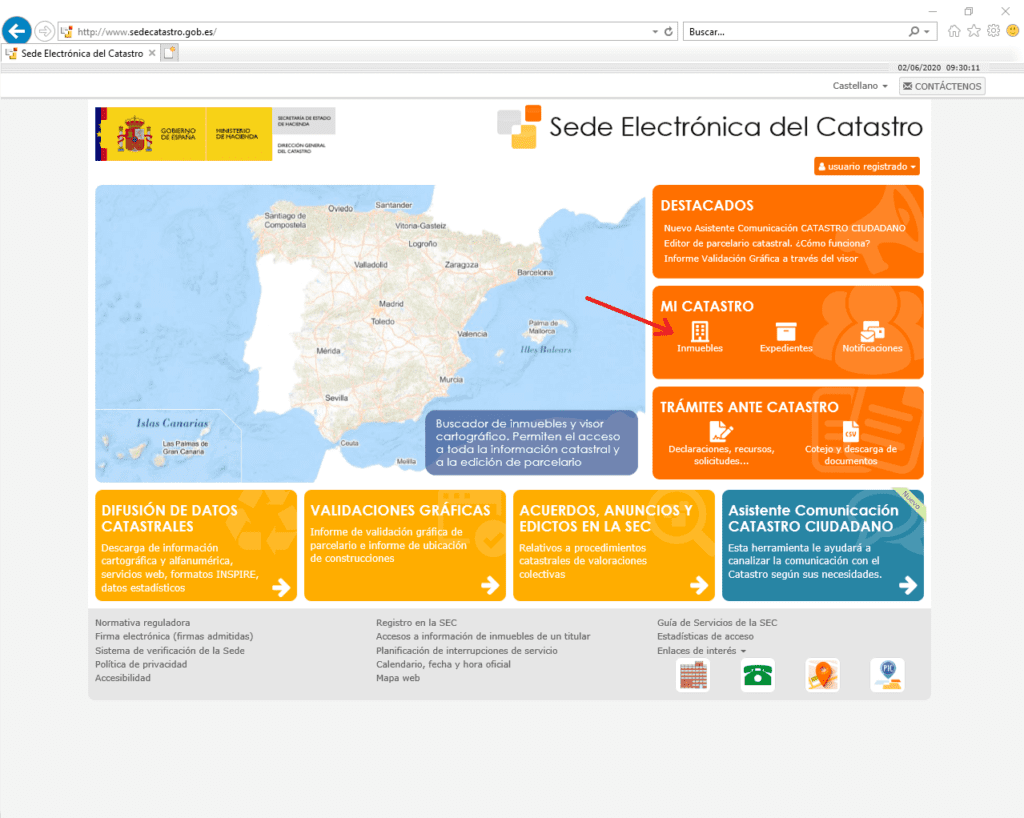Click the browser address bar URL field

click(x=359, y=31)
